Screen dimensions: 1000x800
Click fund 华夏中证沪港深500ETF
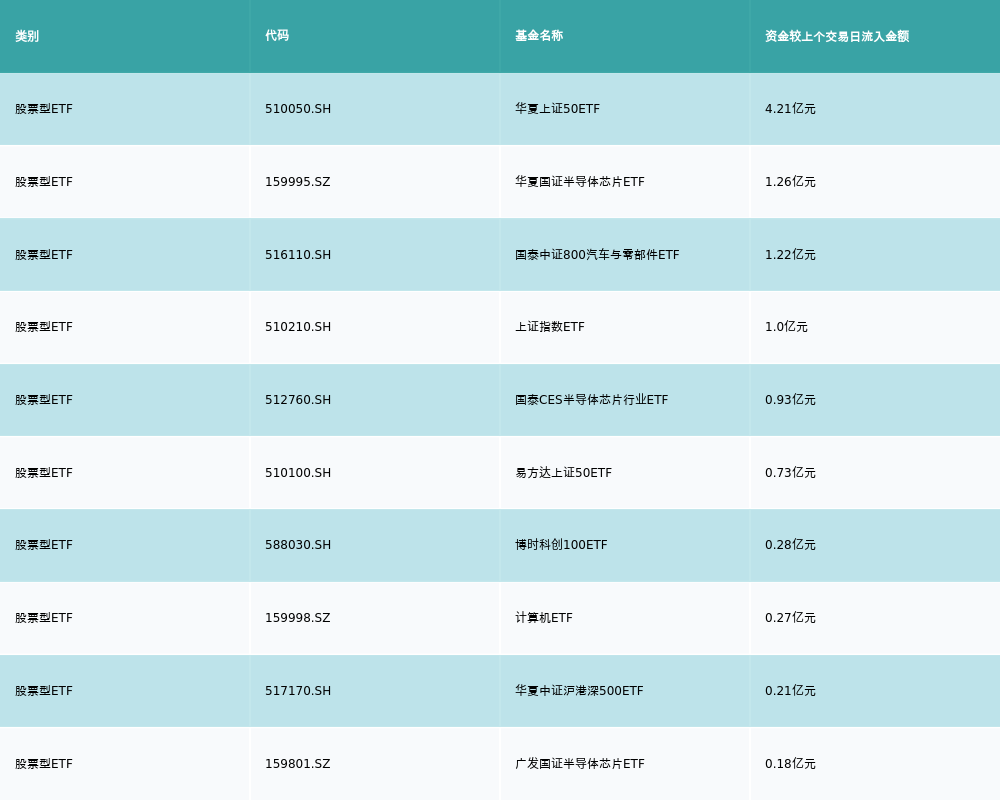coord(579,691)
